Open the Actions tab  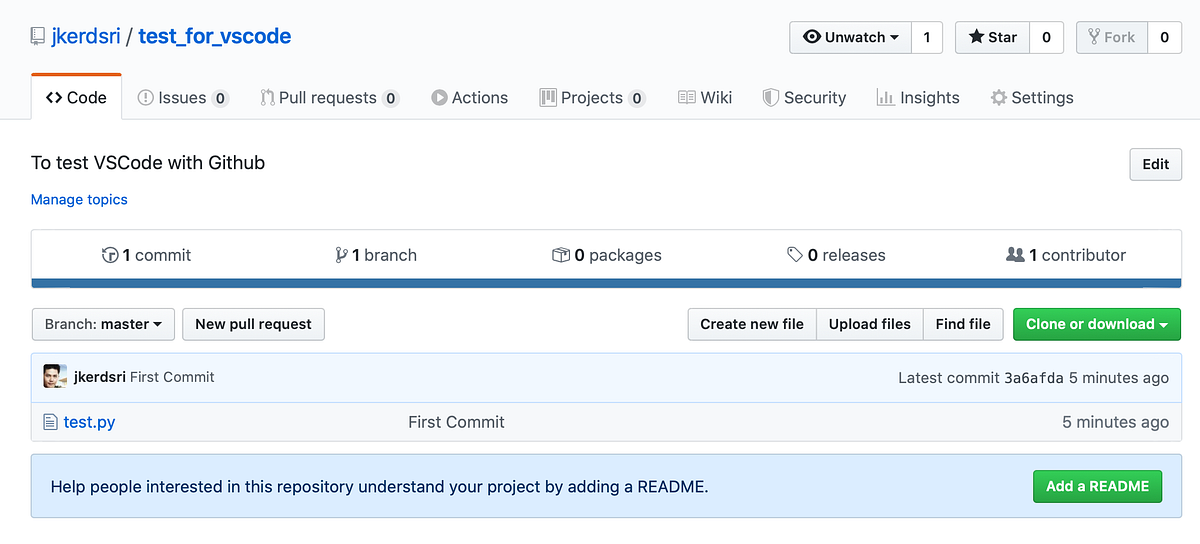[469, 98]
